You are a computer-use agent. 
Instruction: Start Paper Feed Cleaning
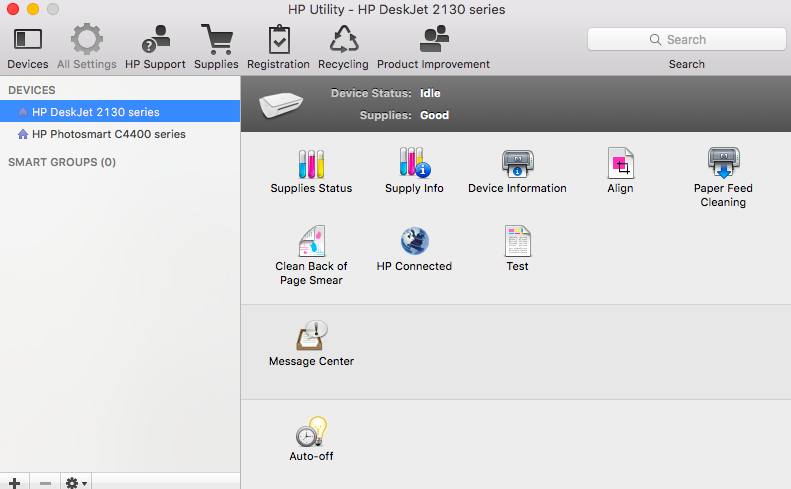(x=722, y=165)
